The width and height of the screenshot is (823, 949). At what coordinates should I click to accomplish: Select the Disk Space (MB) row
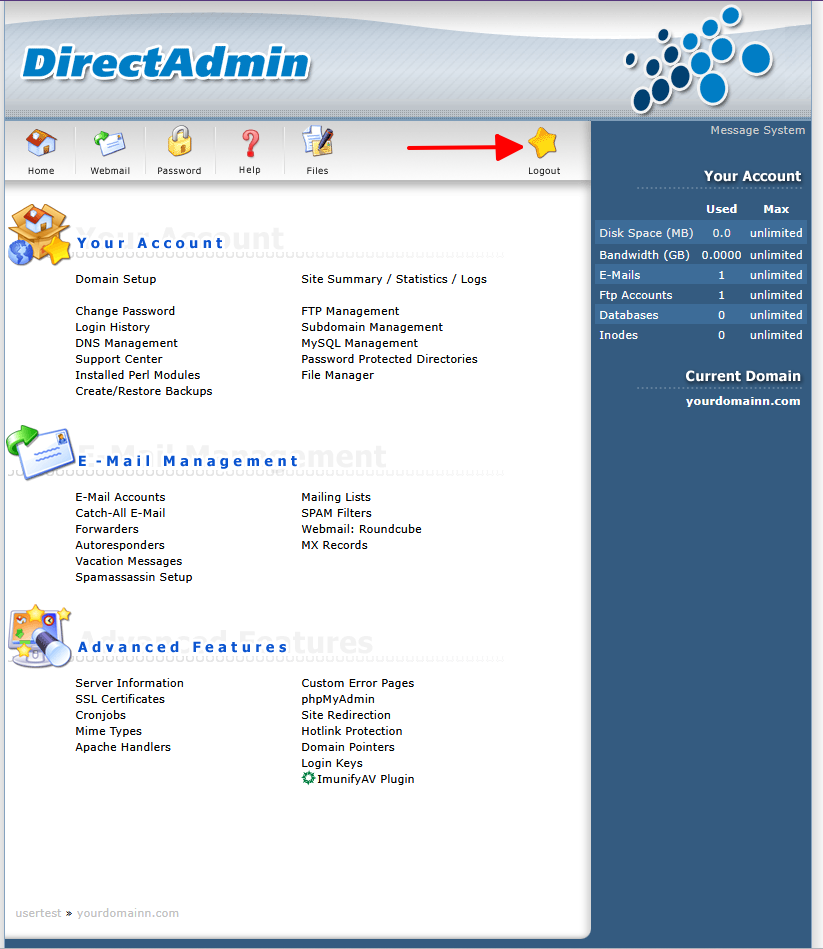(701, 233)
